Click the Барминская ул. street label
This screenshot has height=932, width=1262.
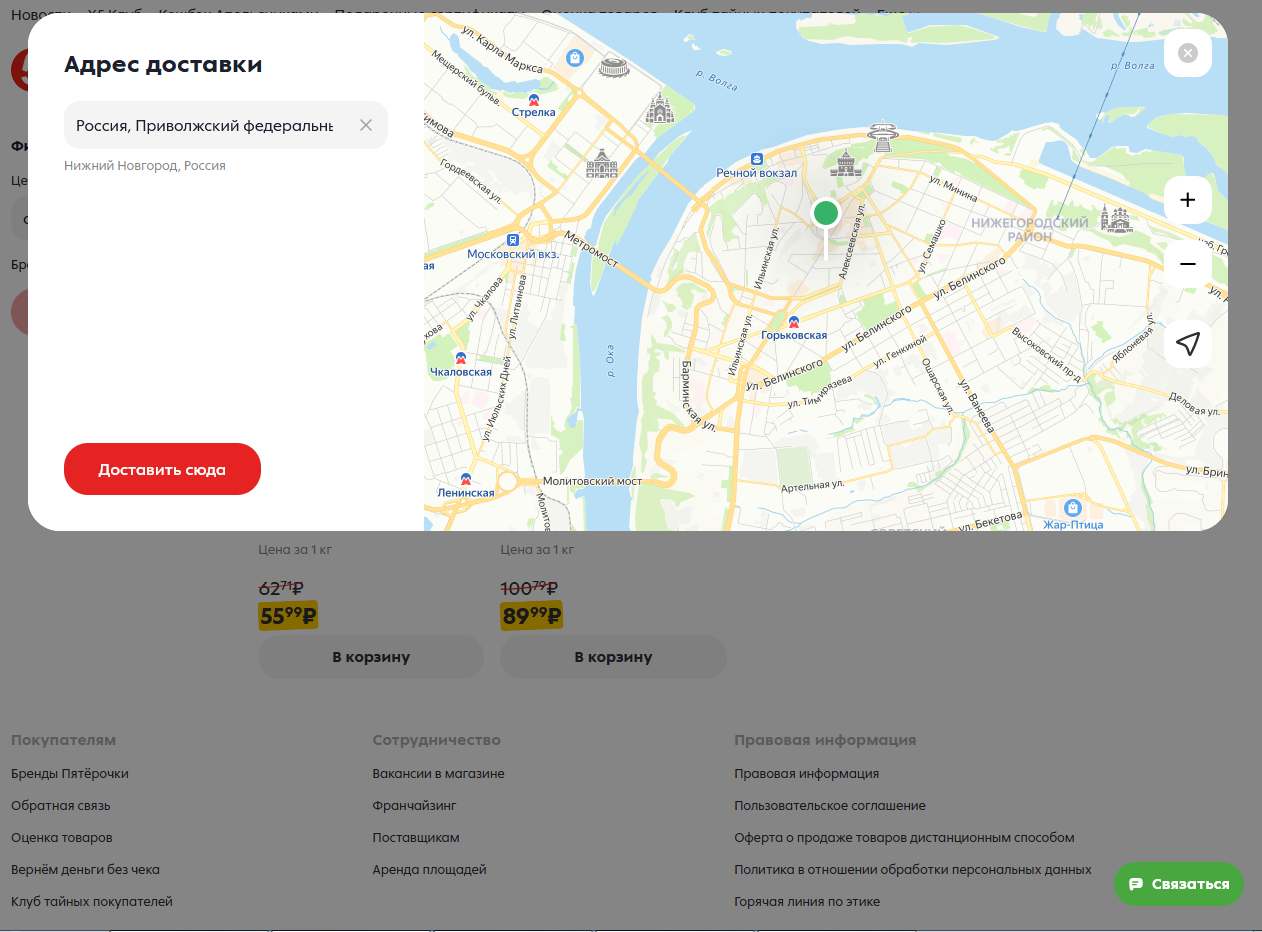click(x=697, y=396)
